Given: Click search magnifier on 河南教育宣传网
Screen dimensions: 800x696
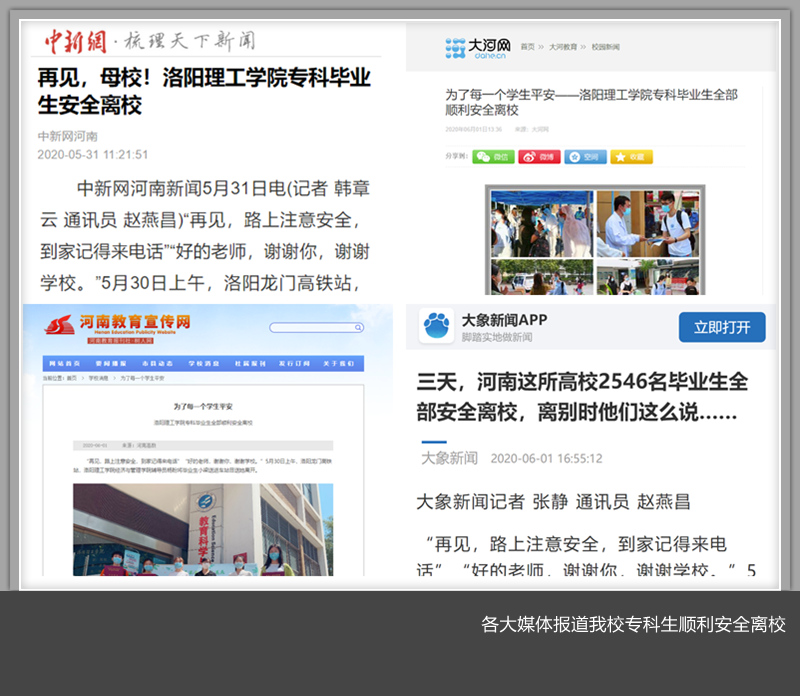Looking at the screenshot, I should (x=358, y=327).
